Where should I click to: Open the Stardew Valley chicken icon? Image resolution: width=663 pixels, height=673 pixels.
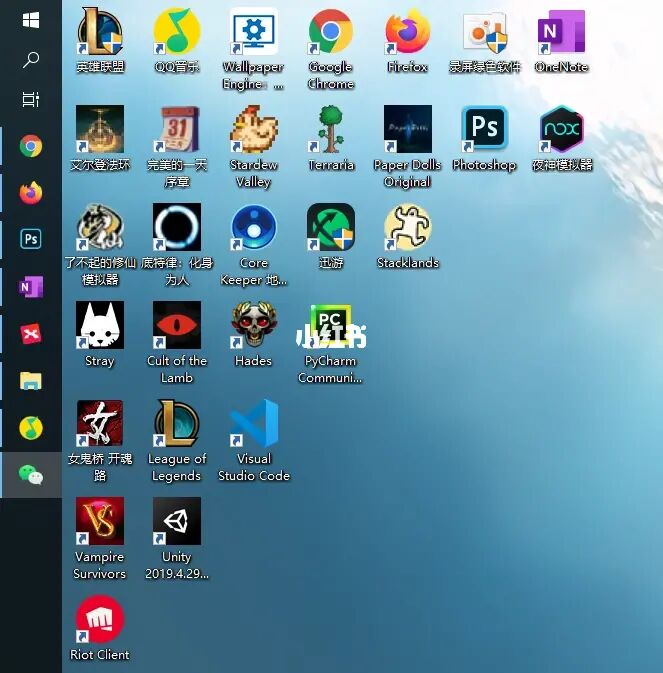click(254, 129)
